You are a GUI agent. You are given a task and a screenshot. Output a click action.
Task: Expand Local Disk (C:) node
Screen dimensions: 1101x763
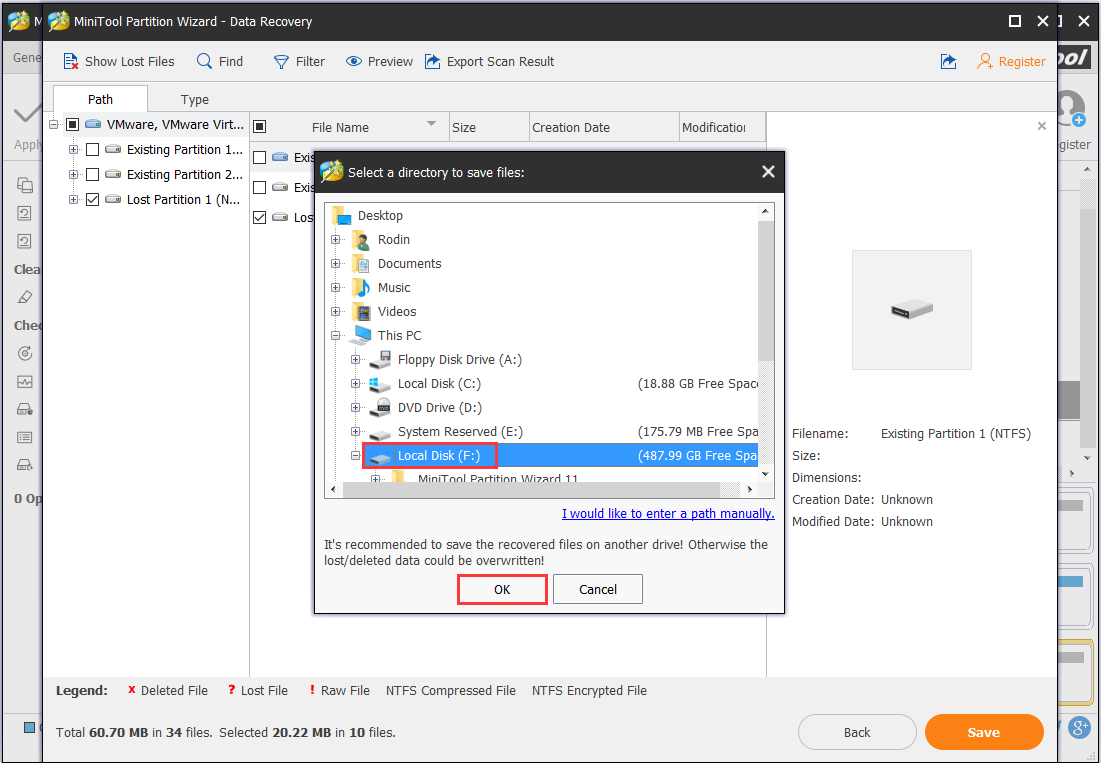point(355,383)
